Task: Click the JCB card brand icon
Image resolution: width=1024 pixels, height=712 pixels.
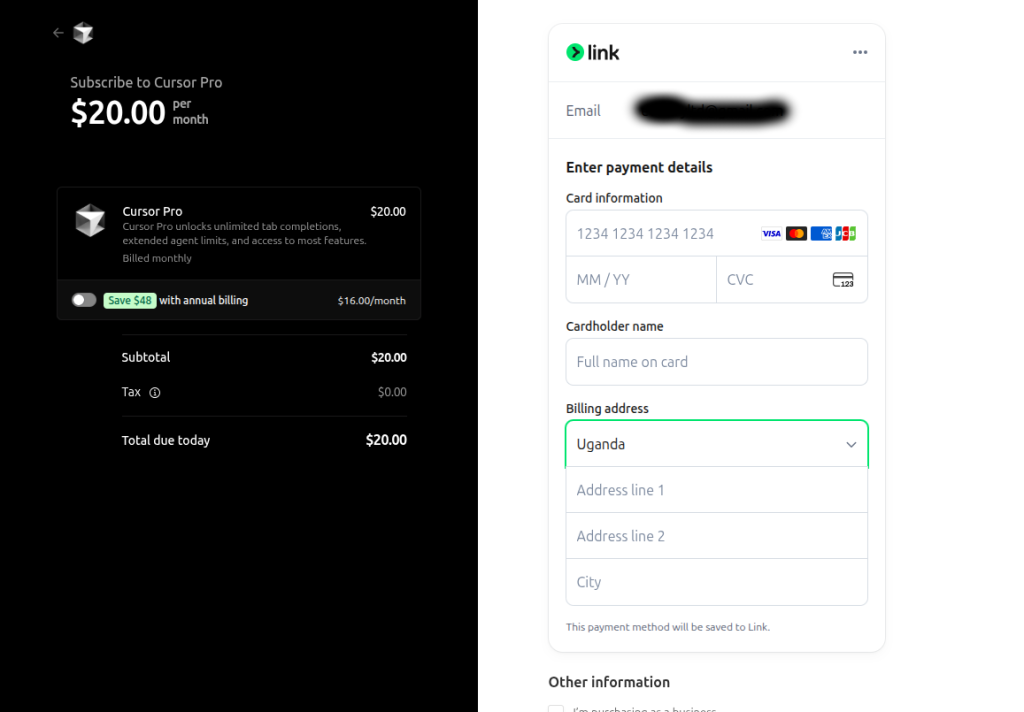Action: [846, 233]
